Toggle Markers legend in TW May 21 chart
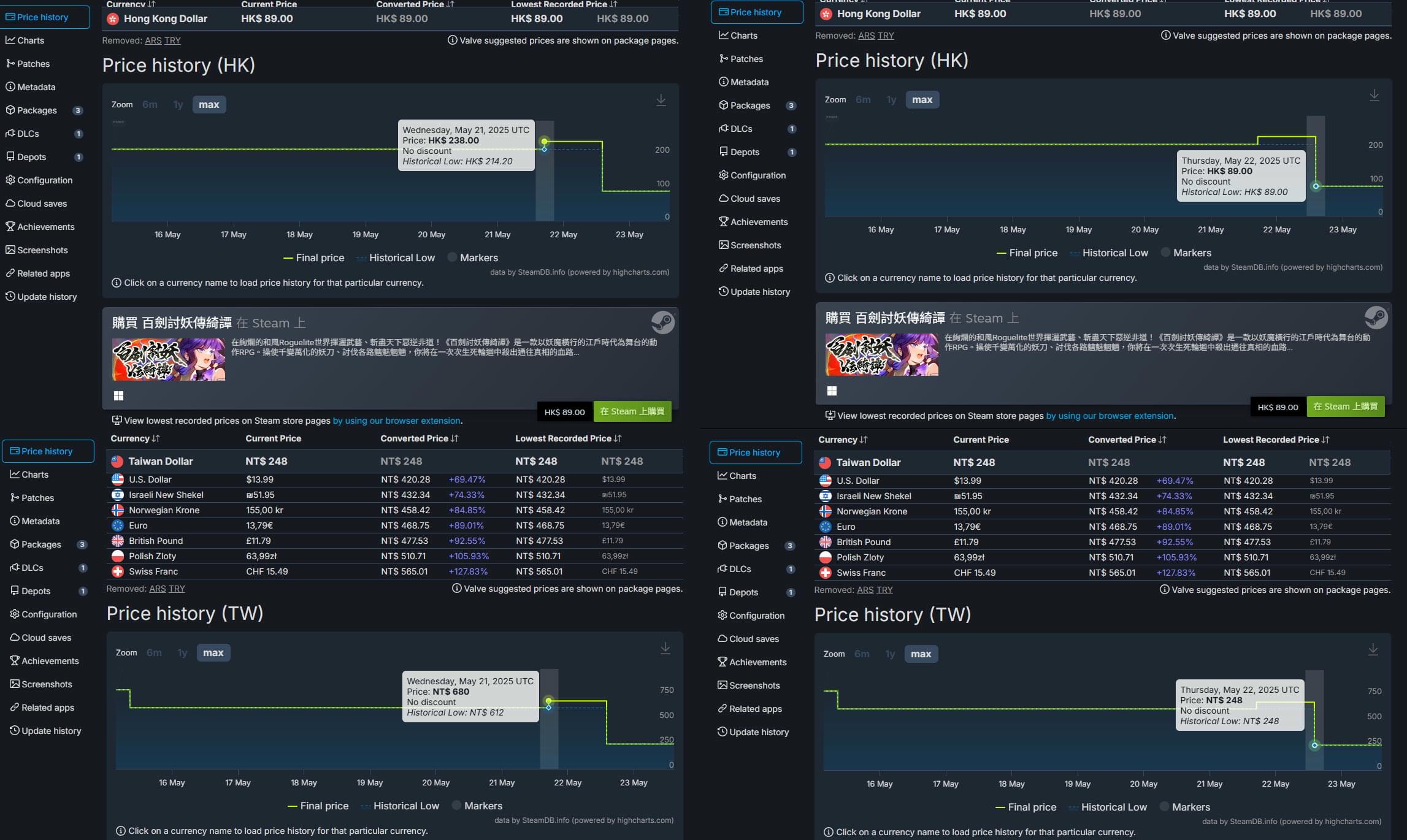This screenshot has height=840, width=1407. click(477, 806)
